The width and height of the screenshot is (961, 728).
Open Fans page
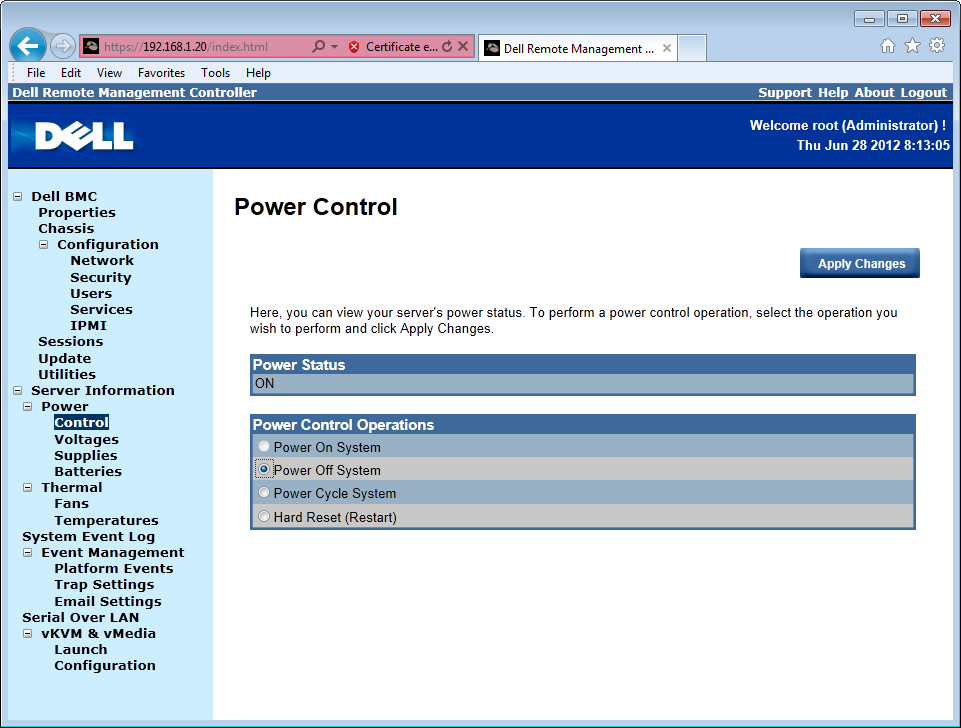click(71, 504)
